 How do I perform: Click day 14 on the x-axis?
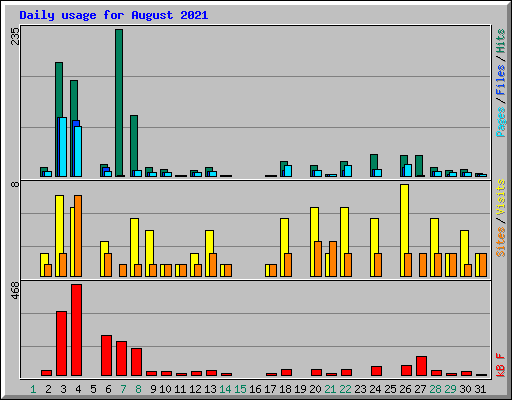(x=225, y=389)
